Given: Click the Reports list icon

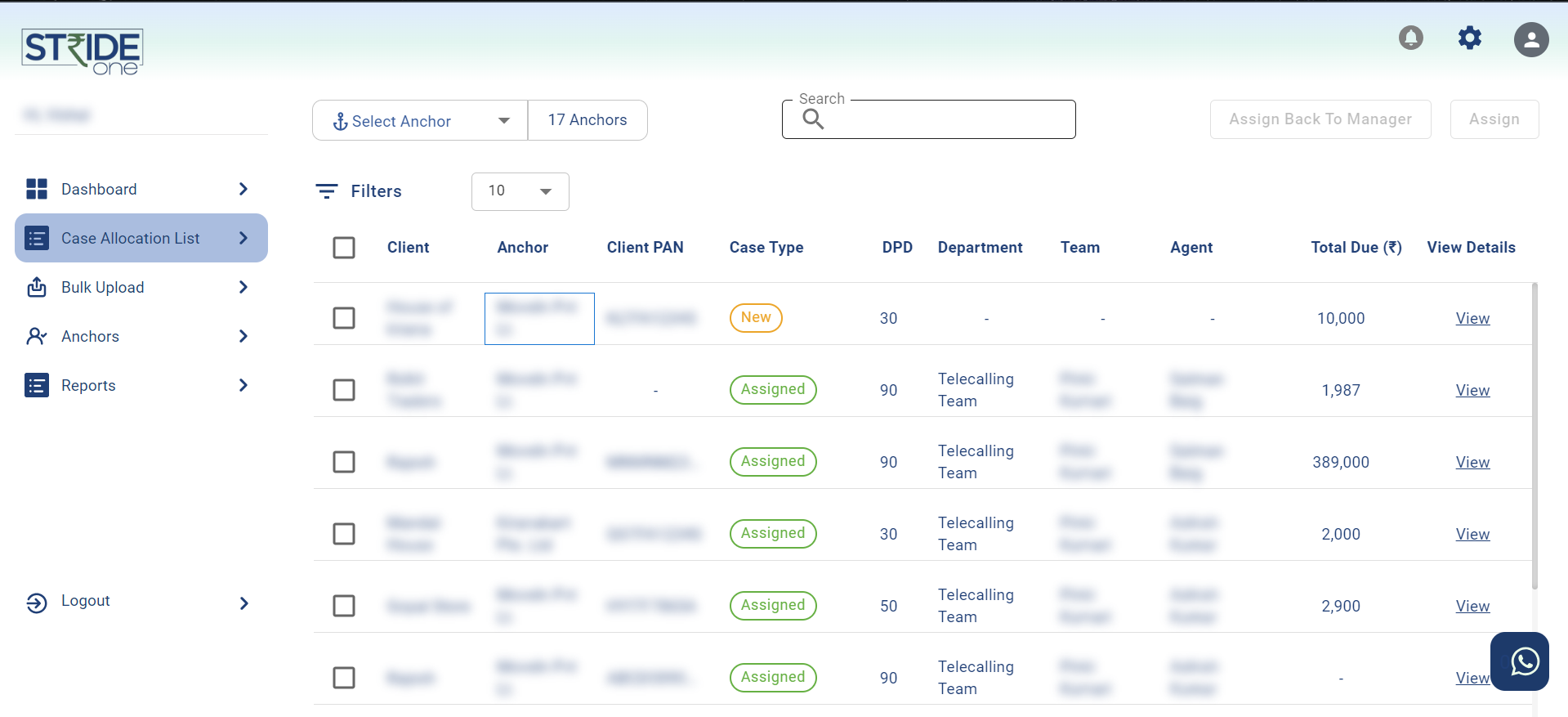Looking at the screenshot, I should 37,385.
